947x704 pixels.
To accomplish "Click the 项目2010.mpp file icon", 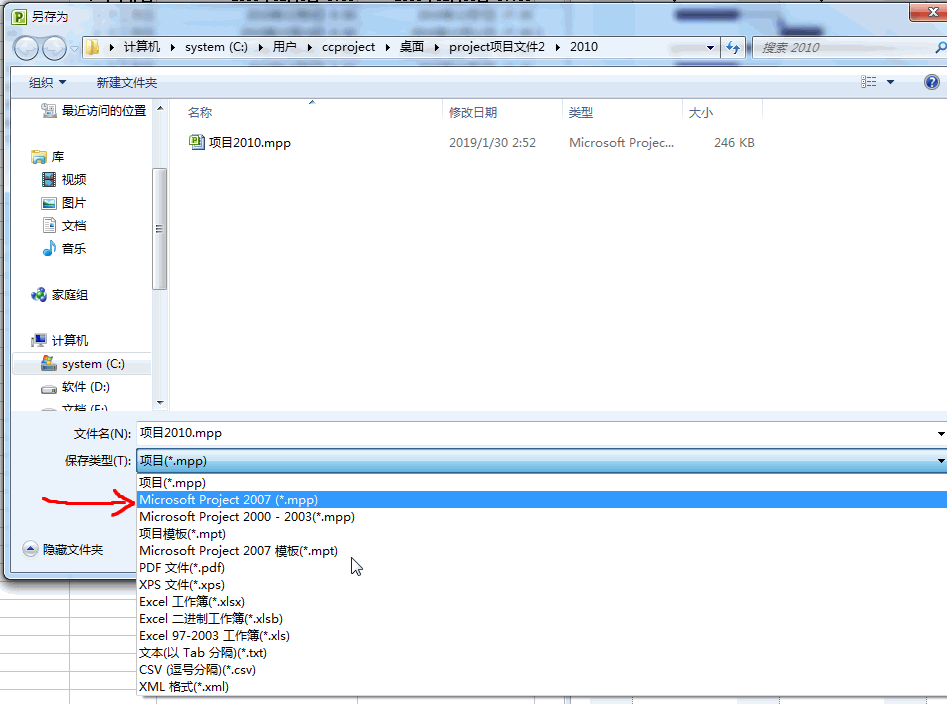I will [x=196, y=142].
